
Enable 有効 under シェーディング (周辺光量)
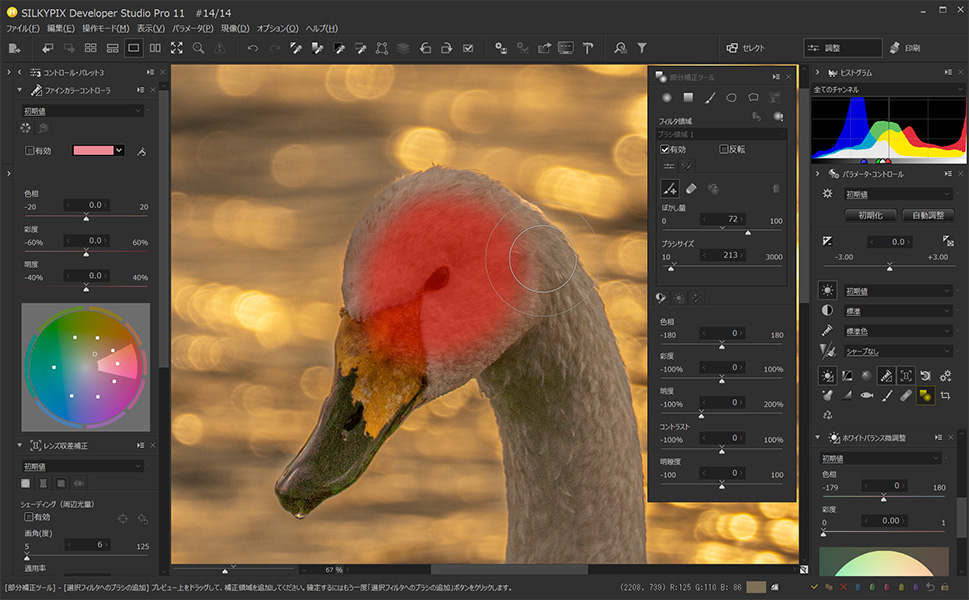(x=28, y=517)
